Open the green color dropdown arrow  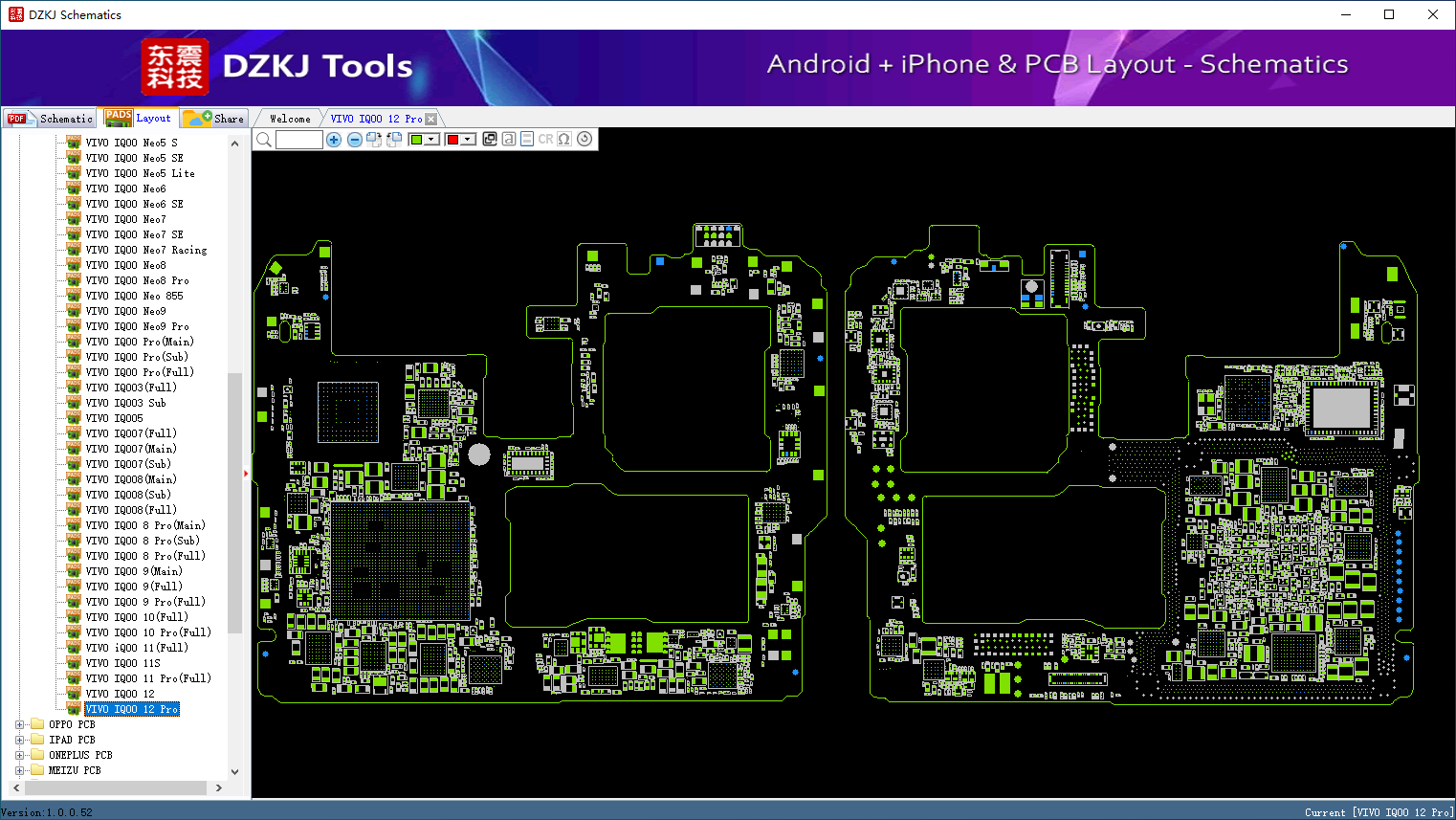tap(432, 140)
